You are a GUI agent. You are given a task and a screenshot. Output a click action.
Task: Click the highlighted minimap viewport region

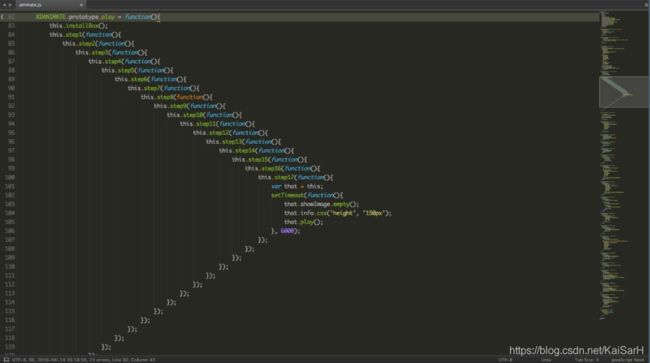tap(623, 92)
